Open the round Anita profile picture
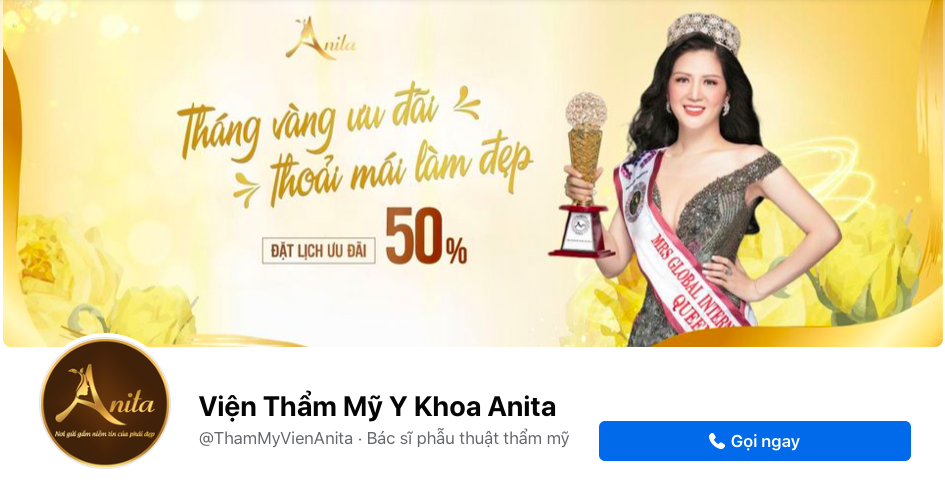 (x=105, y=402)
